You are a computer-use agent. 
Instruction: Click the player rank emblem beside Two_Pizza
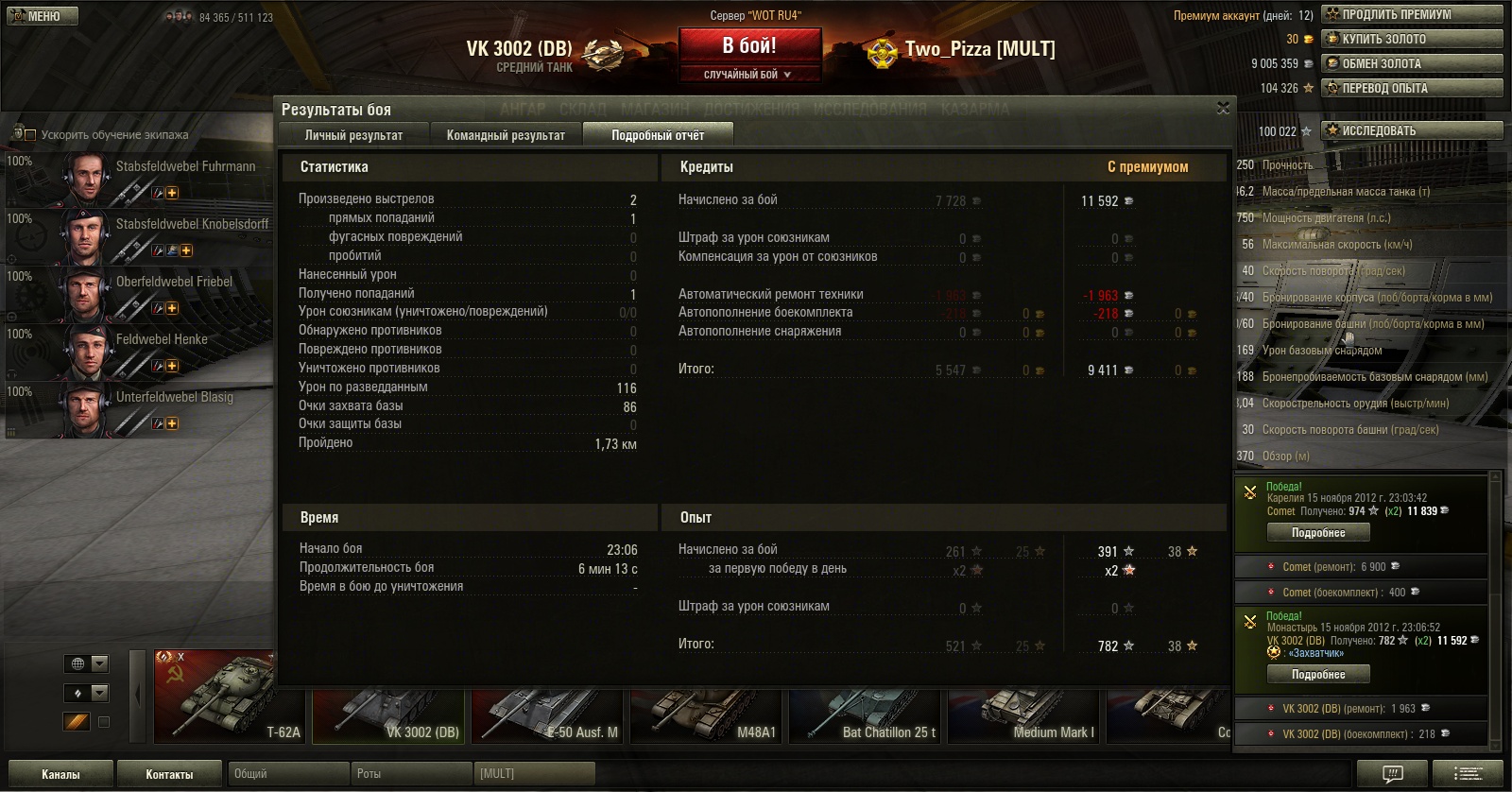[x=883, y=52]
